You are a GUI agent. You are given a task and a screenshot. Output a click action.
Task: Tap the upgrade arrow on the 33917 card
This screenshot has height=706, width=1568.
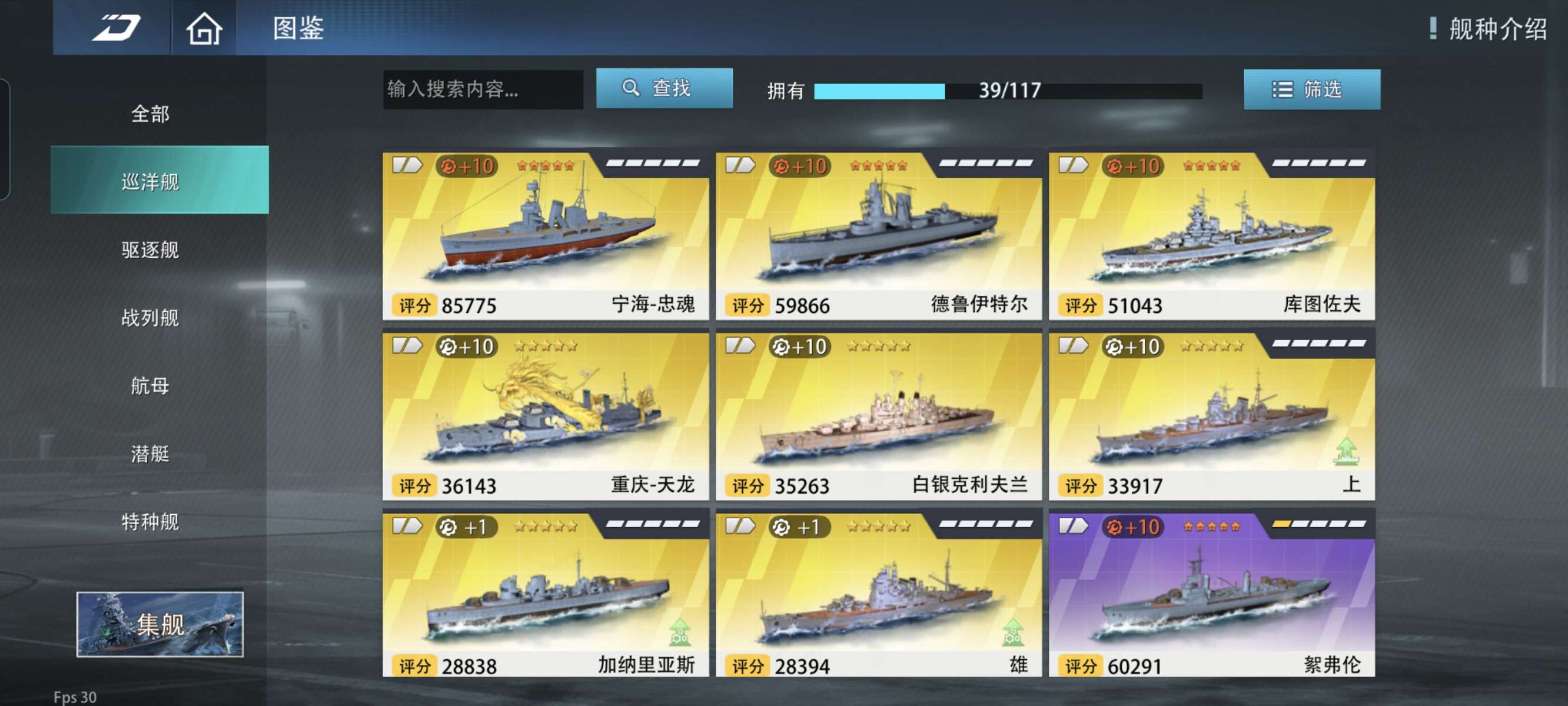pyautogui.click(x=1346, y=451)
